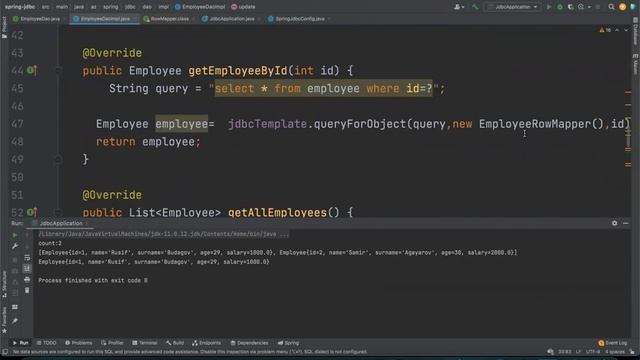Click the update method breadcrumb
640x360 pixels.
point(243,7)
